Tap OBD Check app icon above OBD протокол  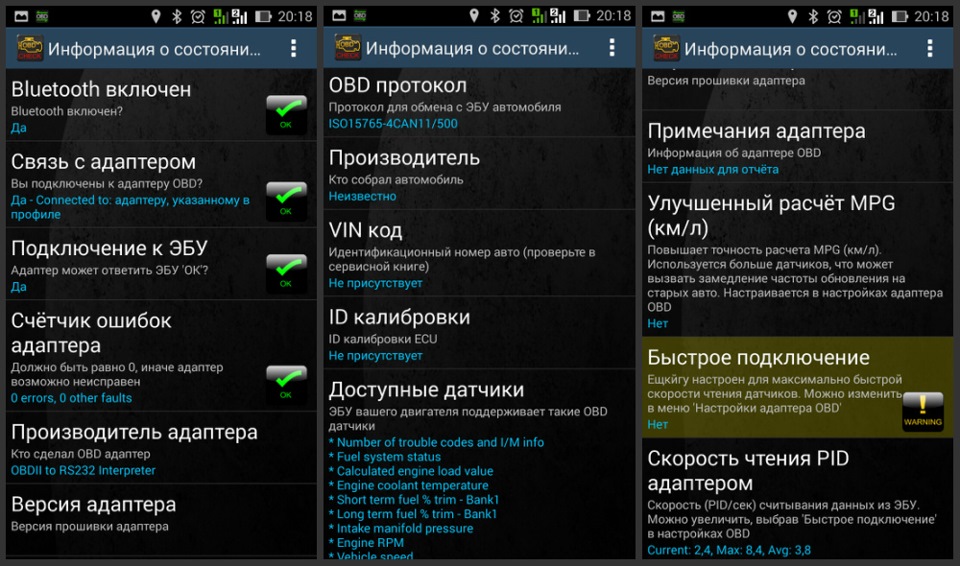[347, 48]
